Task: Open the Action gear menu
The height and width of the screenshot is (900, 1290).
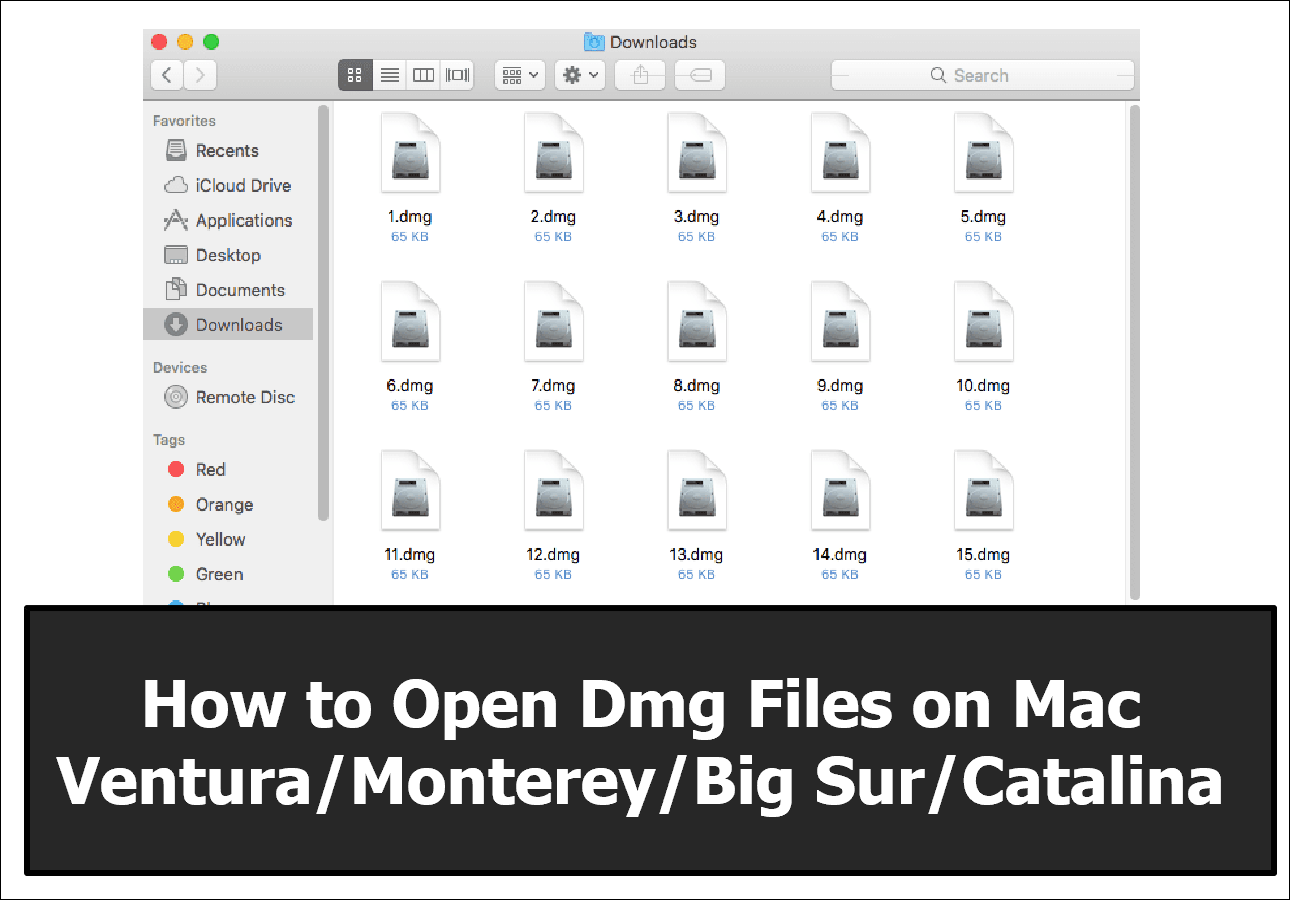Action: 580,75
